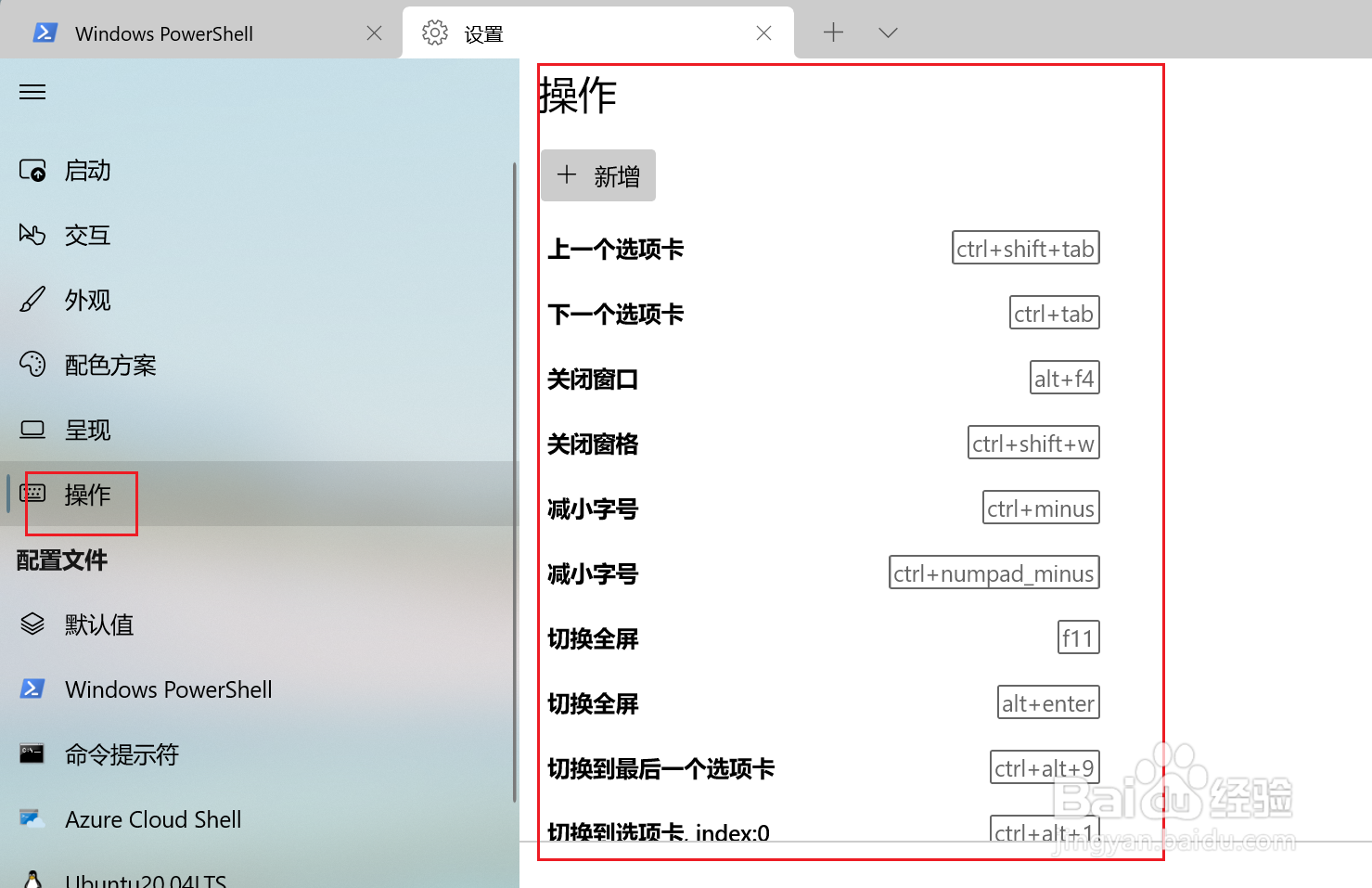Click the 外观 appearance brush icon
Screen dimensions: 1372x888
coord(32,300)
